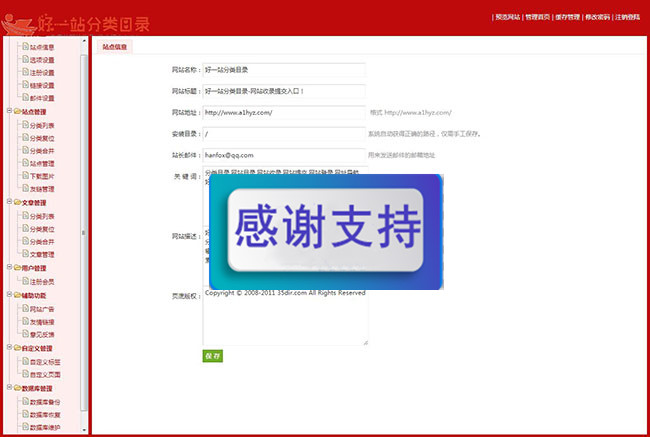Switch to the 站点信息 tab
Image resolution: width=650 pixels, height=437 pixels.
click(x=115, y=47)
